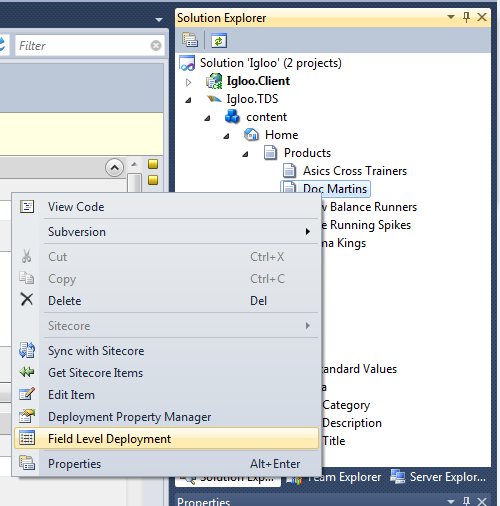Click the Sync with Sitecore icon
Screen dimensions: 500x506
(x=27, y=350)
